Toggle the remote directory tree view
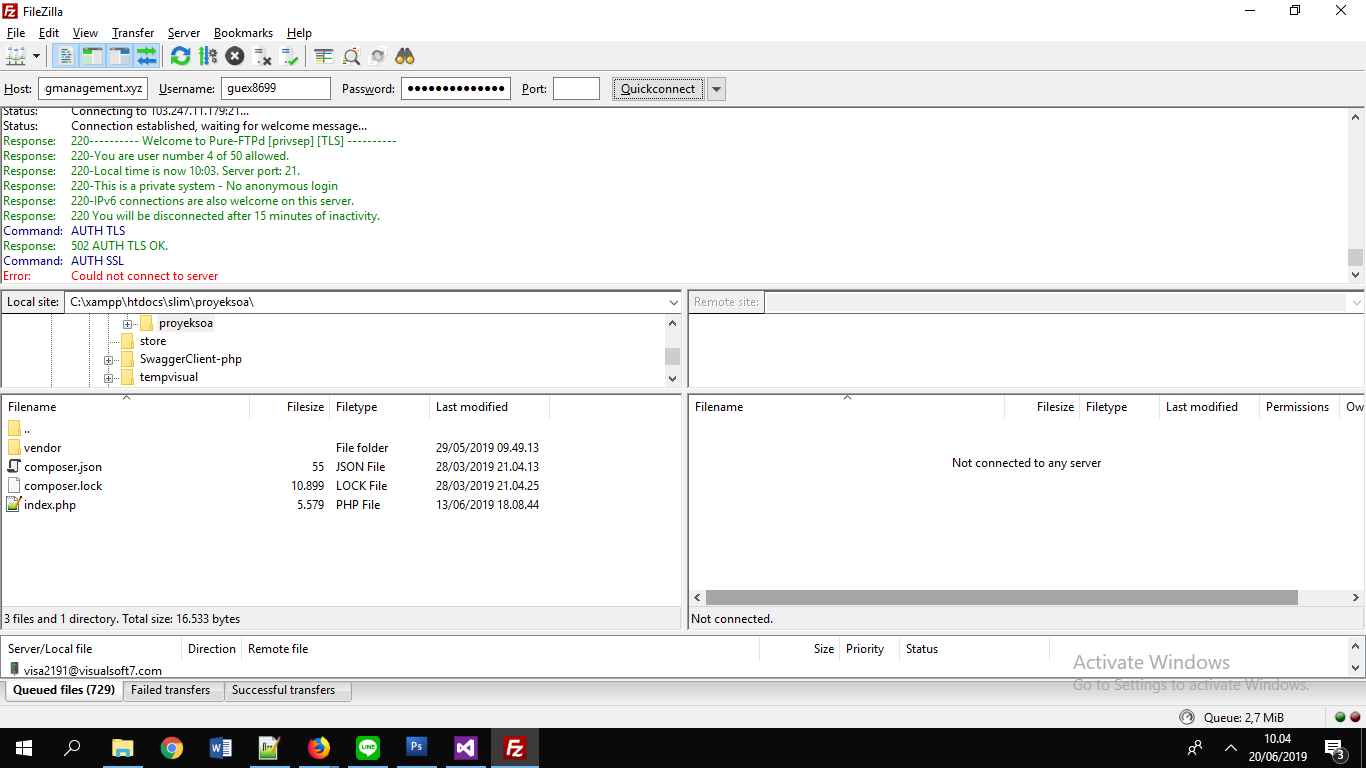 point(120,56)
